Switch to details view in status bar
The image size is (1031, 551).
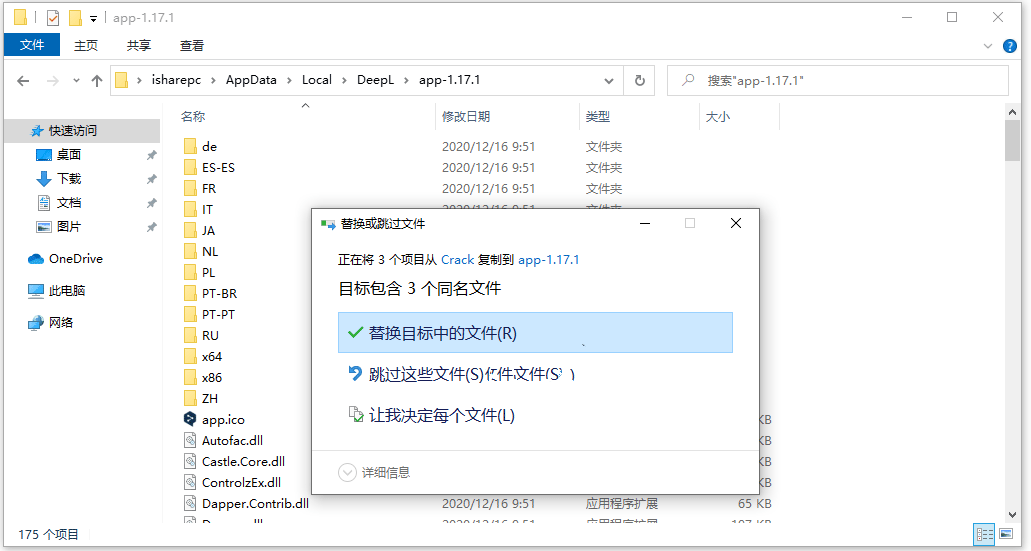pos(984,534)
